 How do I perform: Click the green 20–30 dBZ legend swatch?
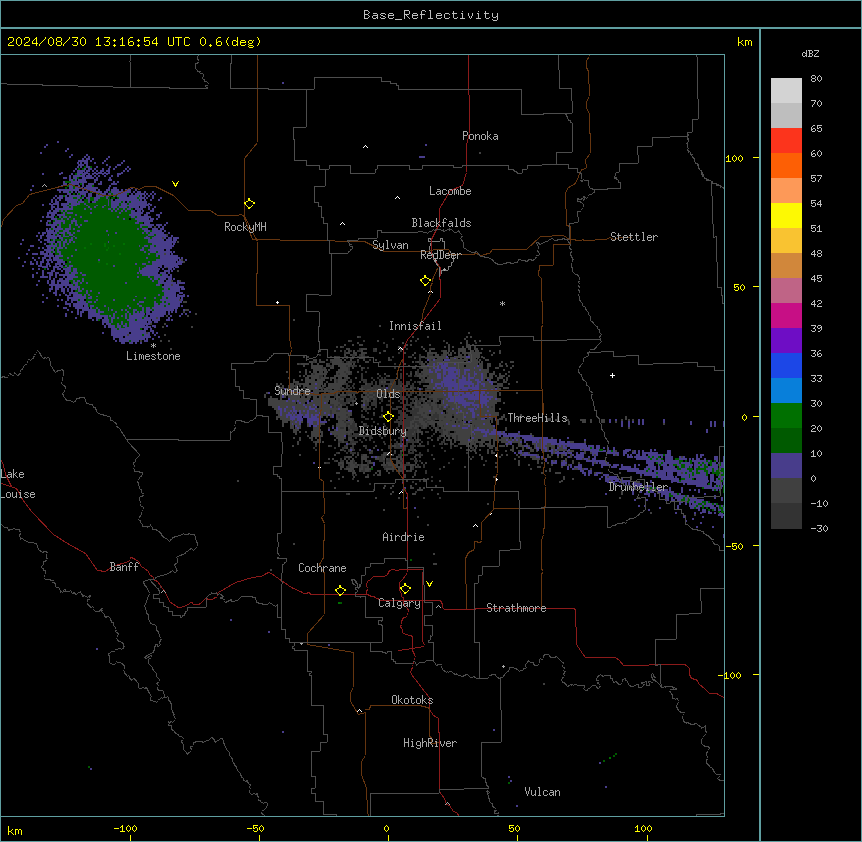pyautogui.click(x=786, y=416)
